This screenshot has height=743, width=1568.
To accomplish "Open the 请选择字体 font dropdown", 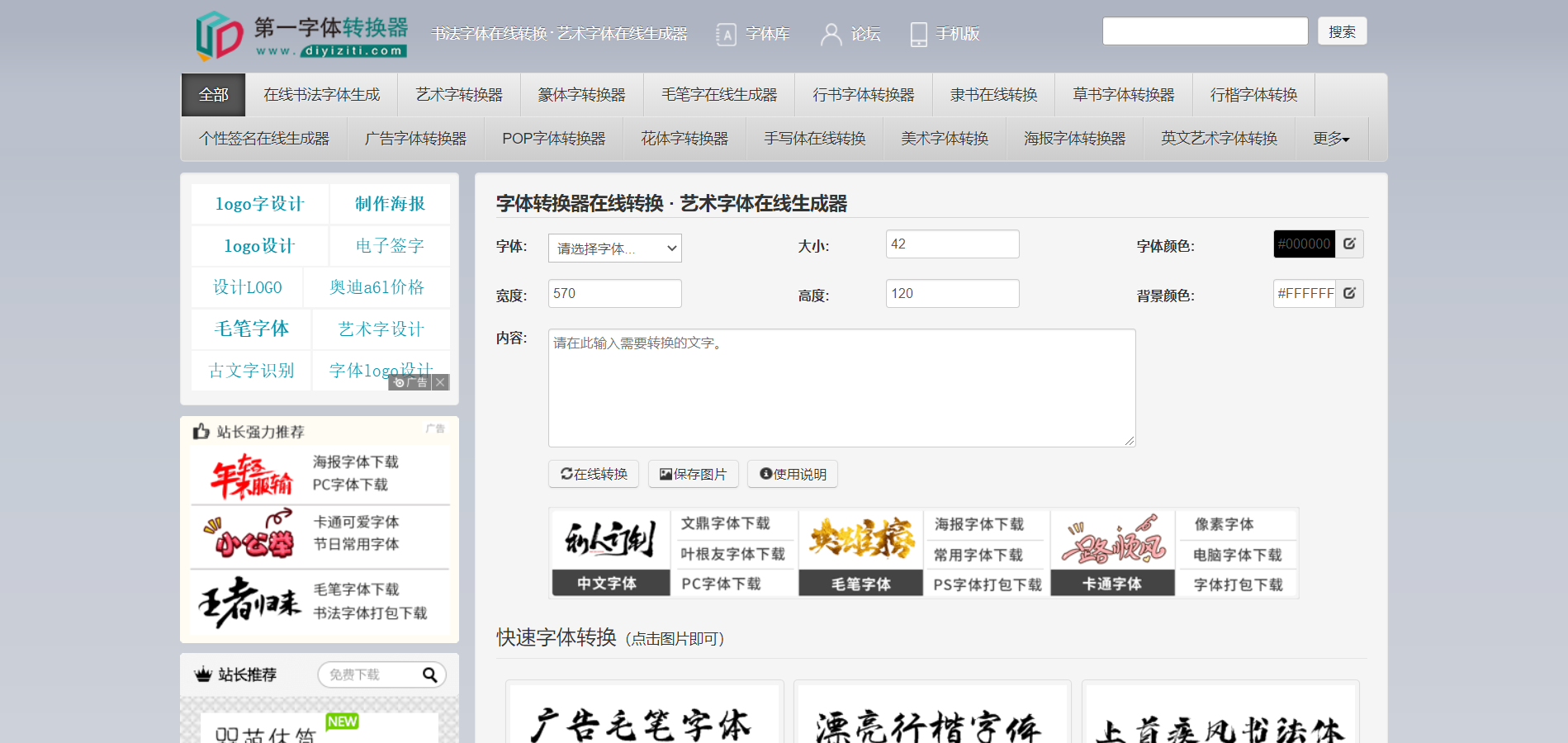I will click(x=614, y=248).
